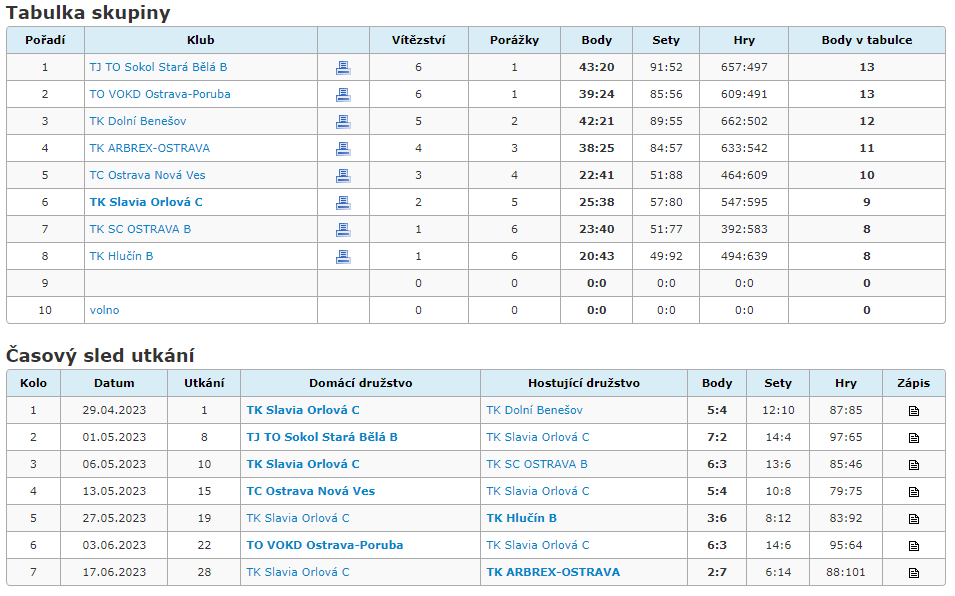
Task: Click print icon for TK Hlučín B row
Action: (x=343, y=256)
